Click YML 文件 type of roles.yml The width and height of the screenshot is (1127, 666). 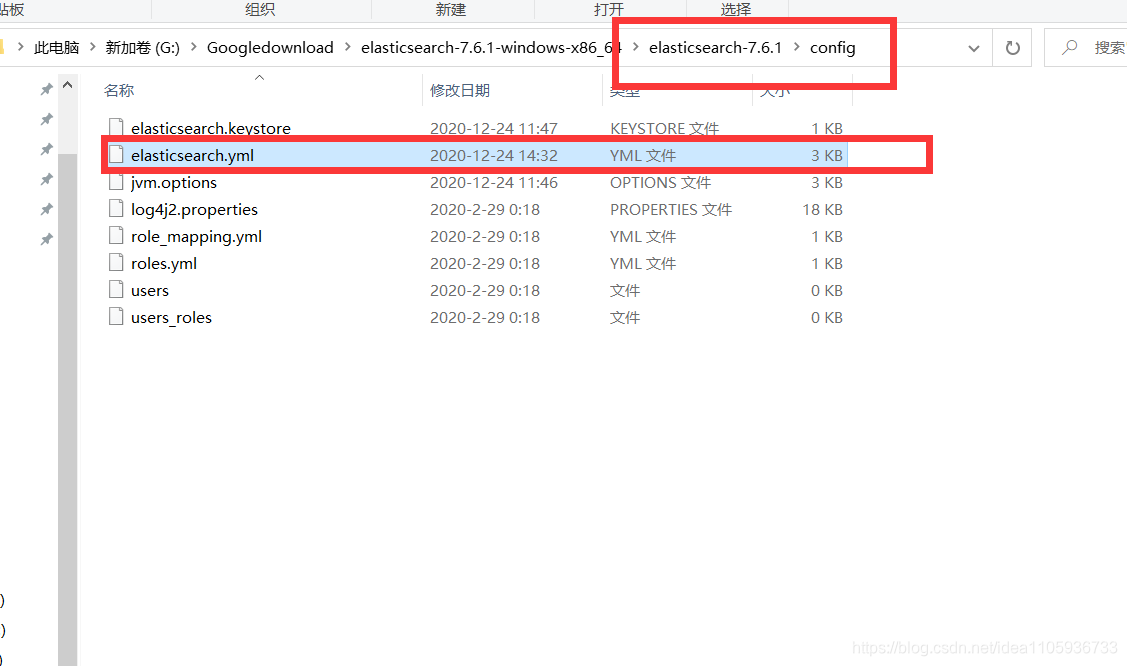click(643, 264)
